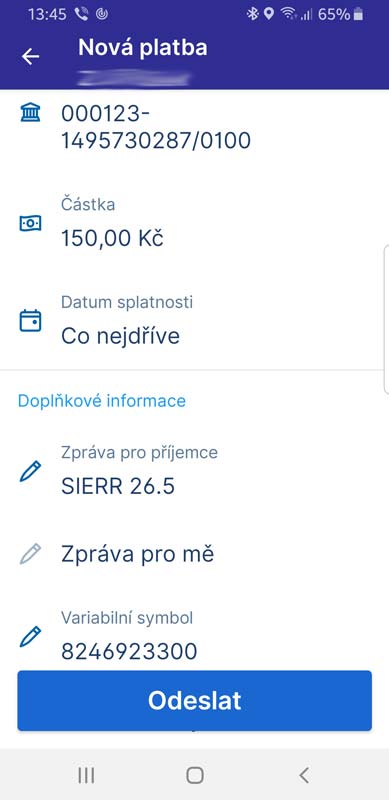Tap pencil icon beside Zpráva pro příjemce
The width and height of the screenshot is (389, 800).
pos(30,471)
